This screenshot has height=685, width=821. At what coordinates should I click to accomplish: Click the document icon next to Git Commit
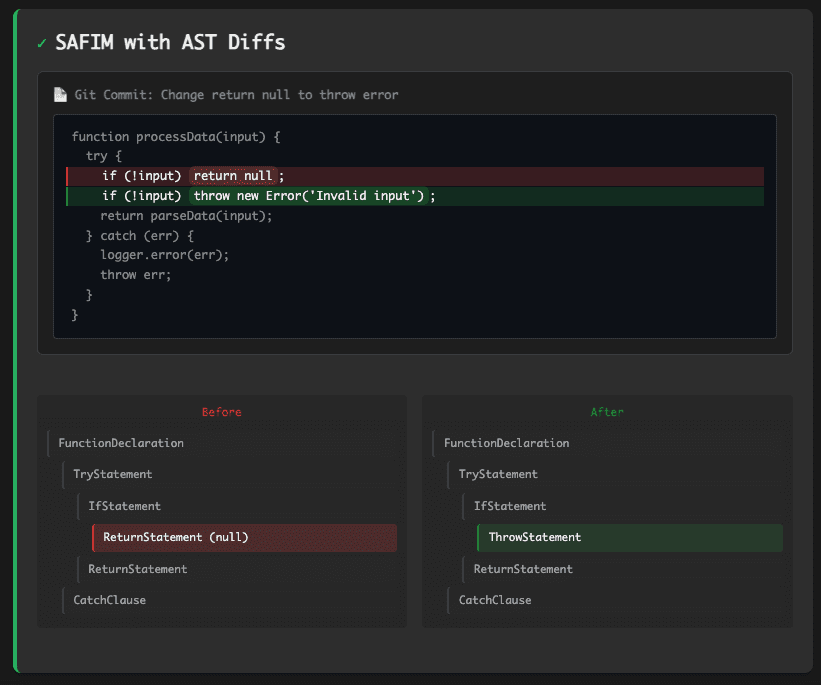(x=61, y=95)
